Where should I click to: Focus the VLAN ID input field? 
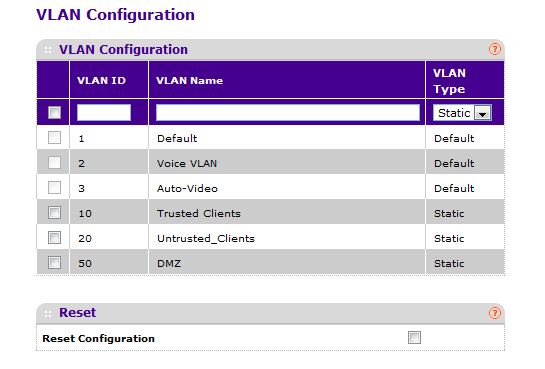pos(104,113)
